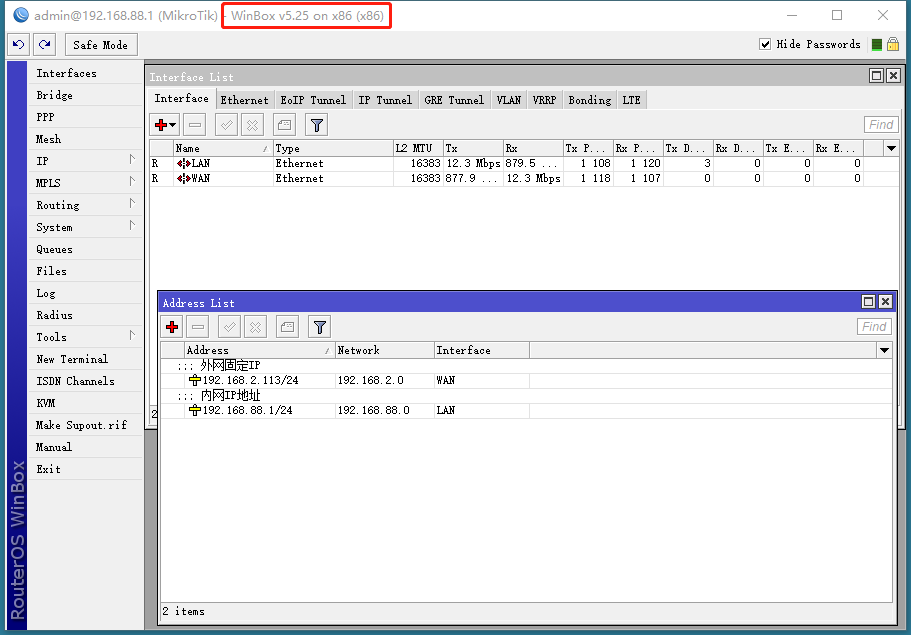Click Make Supout.rif
This screenshot has height=635, width=911.
tap(85, 425)
